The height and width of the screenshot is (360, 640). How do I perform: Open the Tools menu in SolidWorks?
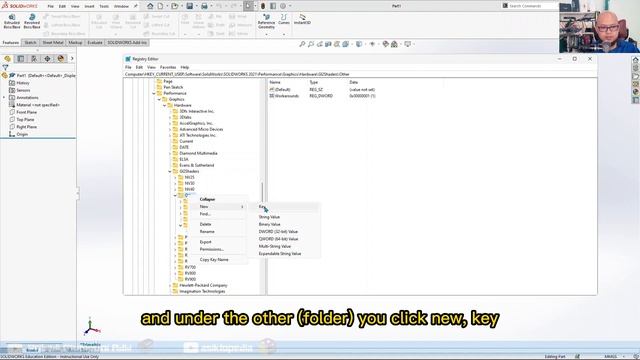pyautogui.click(x=104, y=7)
